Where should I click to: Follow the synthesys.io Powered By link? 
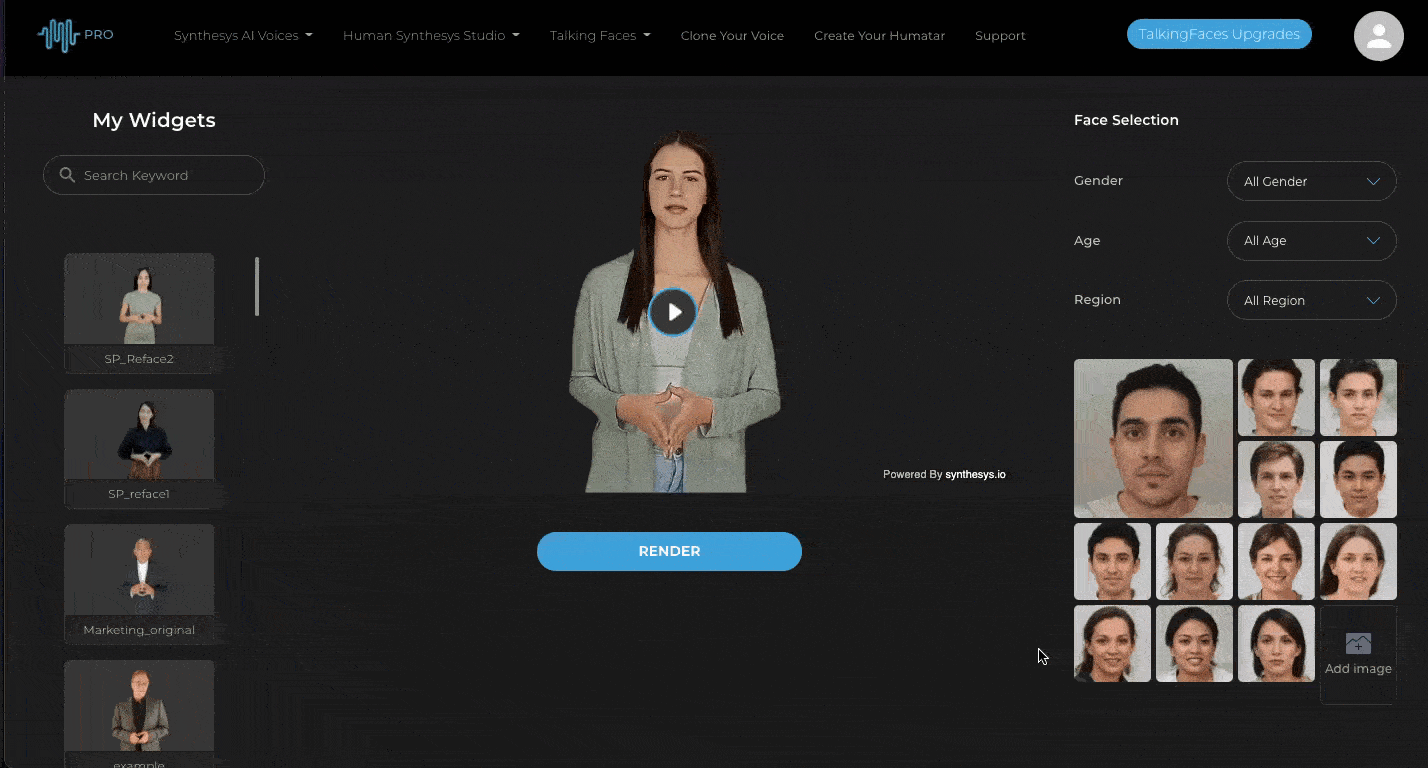click(x=975, y=474)
